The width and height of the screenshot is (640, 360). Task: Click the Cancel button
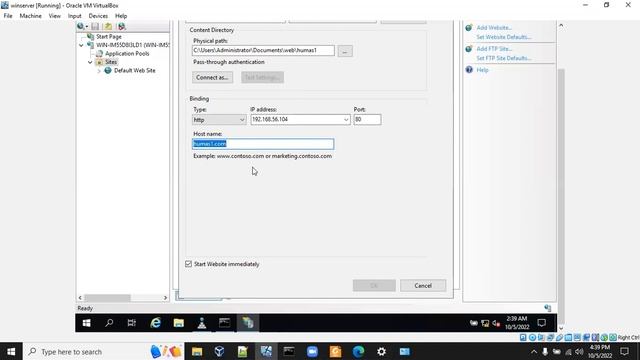coord(423,286)
